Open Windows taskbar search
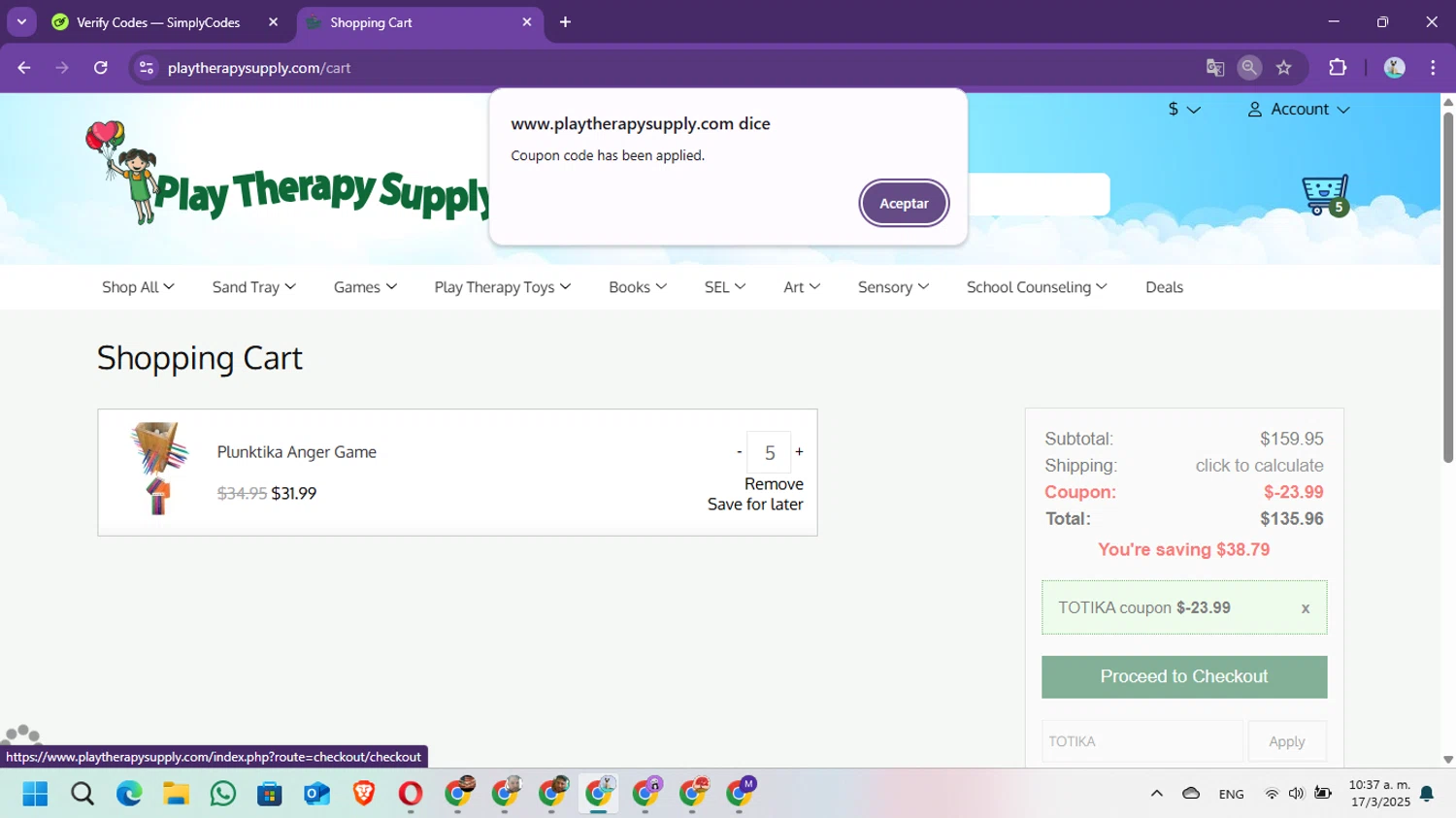Image resolution: width=1456 pixels, height=818 pixels. [x=83, y=794]
